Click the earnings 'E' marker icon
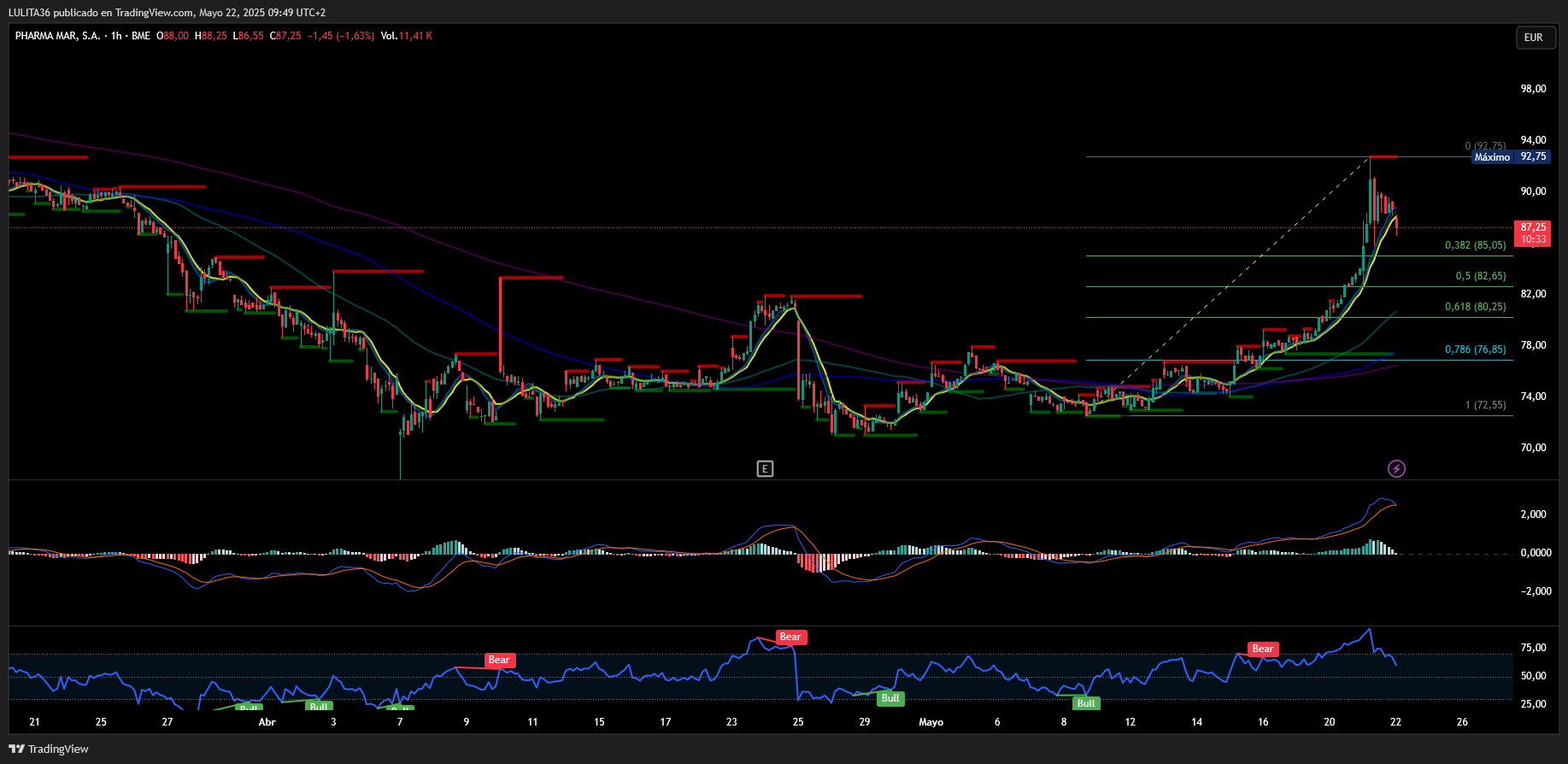1568x764 pixels. tap(765, 468)
